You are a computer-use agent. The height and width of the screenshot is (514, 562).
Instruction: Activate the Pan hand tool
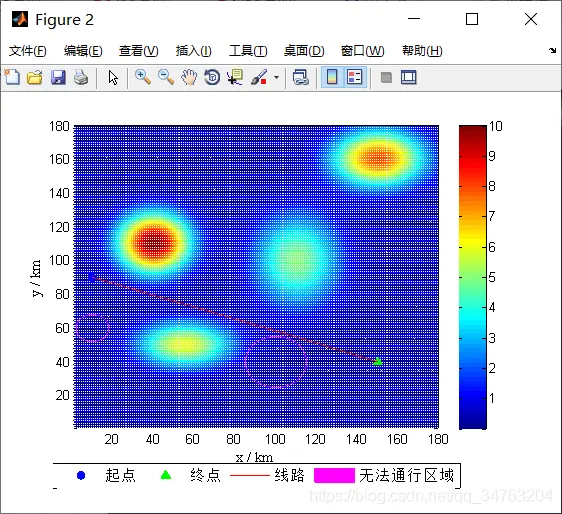click(x=189, y=77)
